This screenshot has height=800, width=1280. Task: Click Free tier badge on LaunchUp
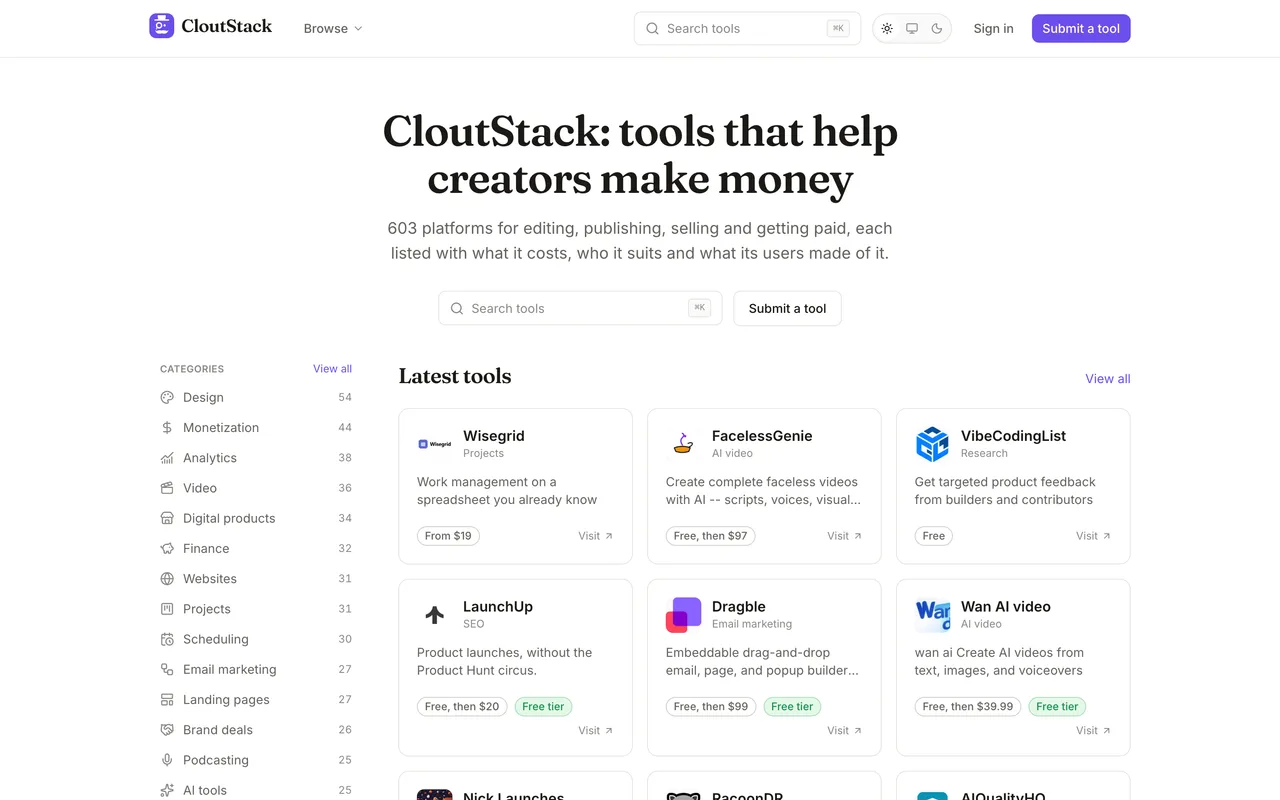coord(543,707)
